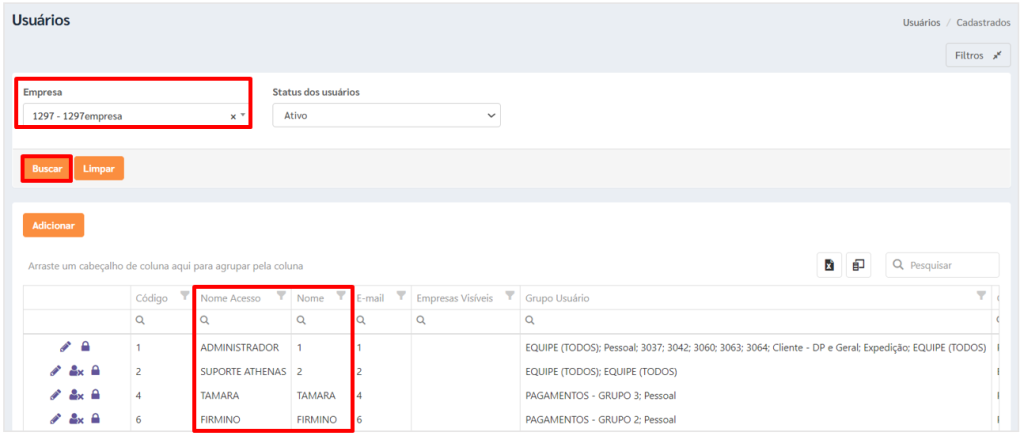The width and height of the screenshot is (1024, 436).
Task: Click the edit pencil icon for FIRMINO
Action: (55, 418)
